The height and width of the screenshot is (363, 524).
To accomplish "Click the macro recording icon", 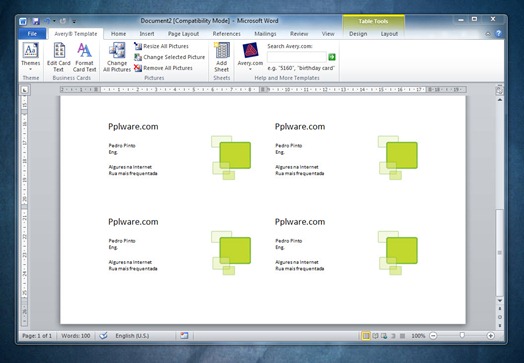I will (184, 336).
